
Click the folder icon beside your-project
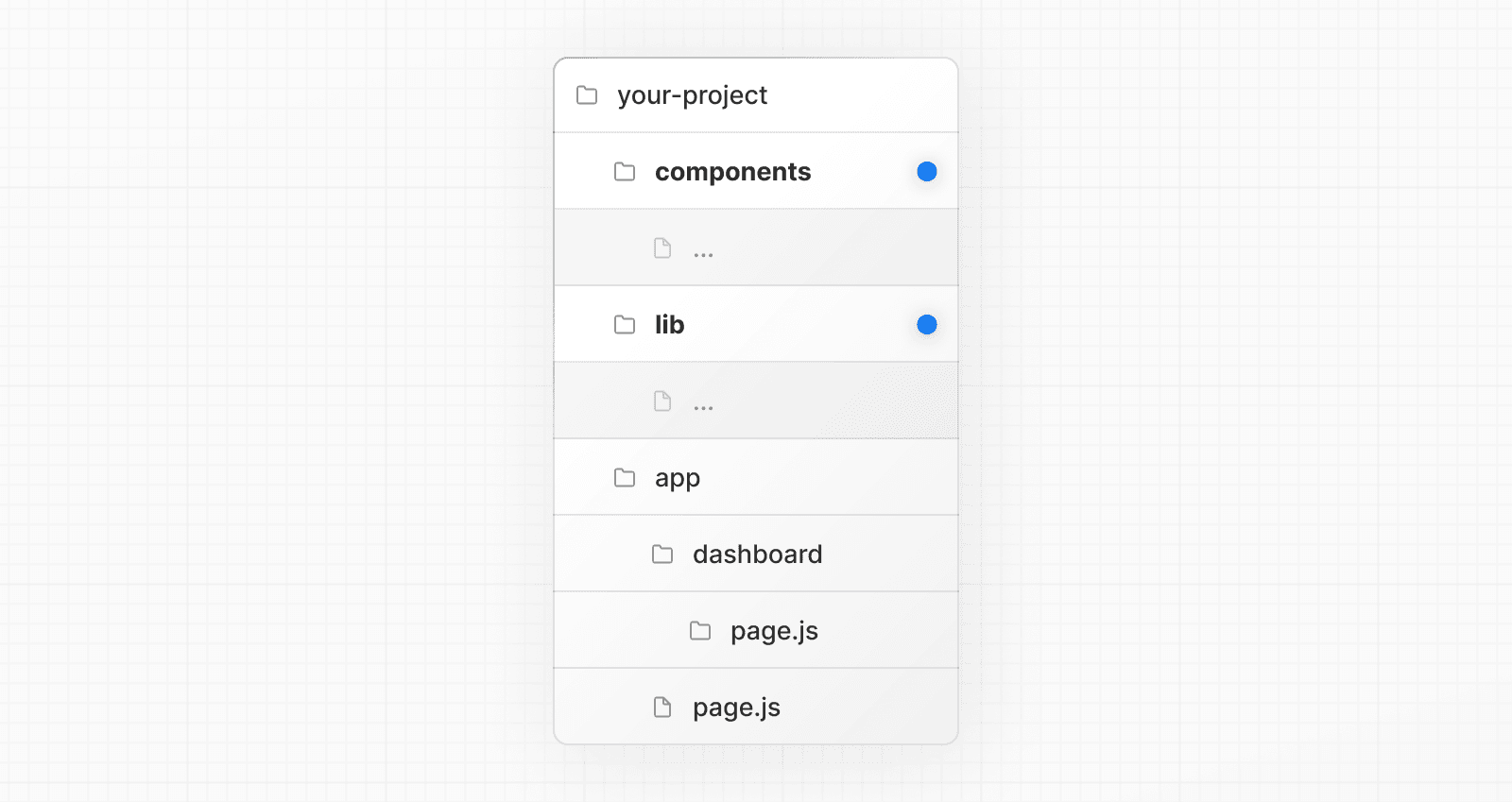coord(587,95)
